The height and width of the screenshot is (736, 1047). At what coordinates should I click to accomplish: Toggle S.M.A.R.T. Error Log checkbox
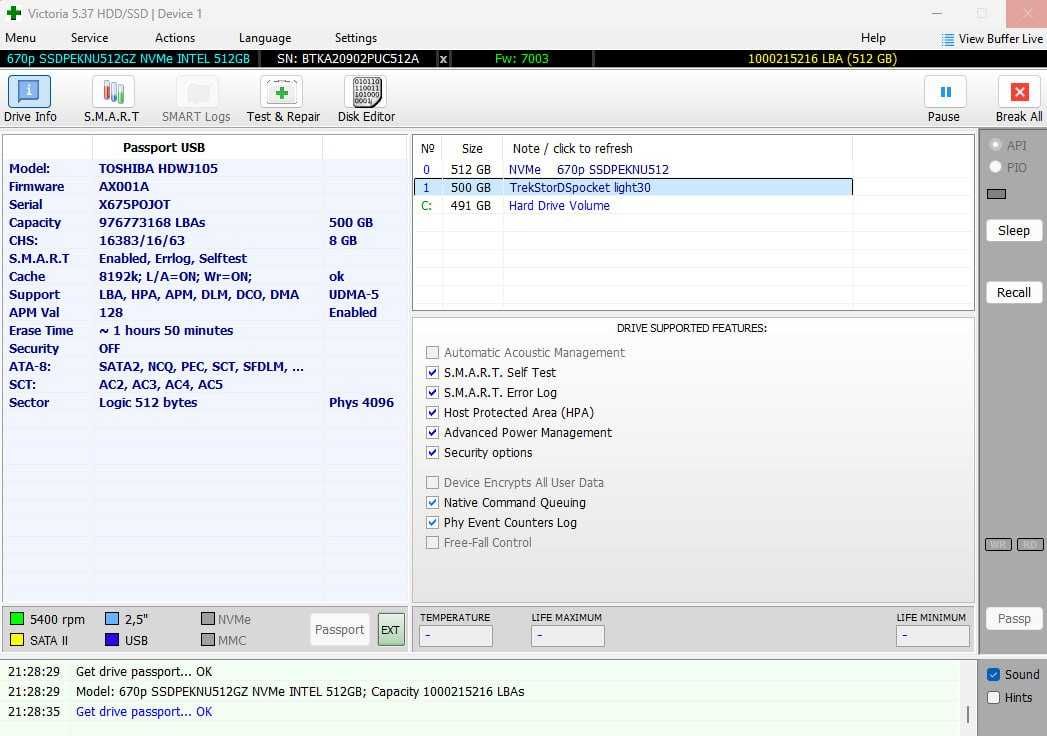[432, 393]
